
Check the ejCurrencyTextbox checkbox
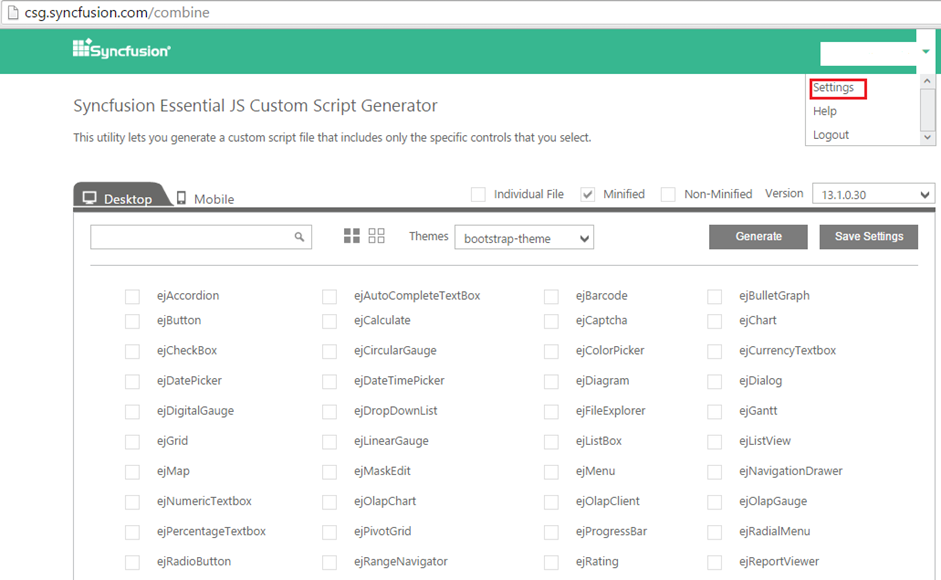click(x=714, y=351)
